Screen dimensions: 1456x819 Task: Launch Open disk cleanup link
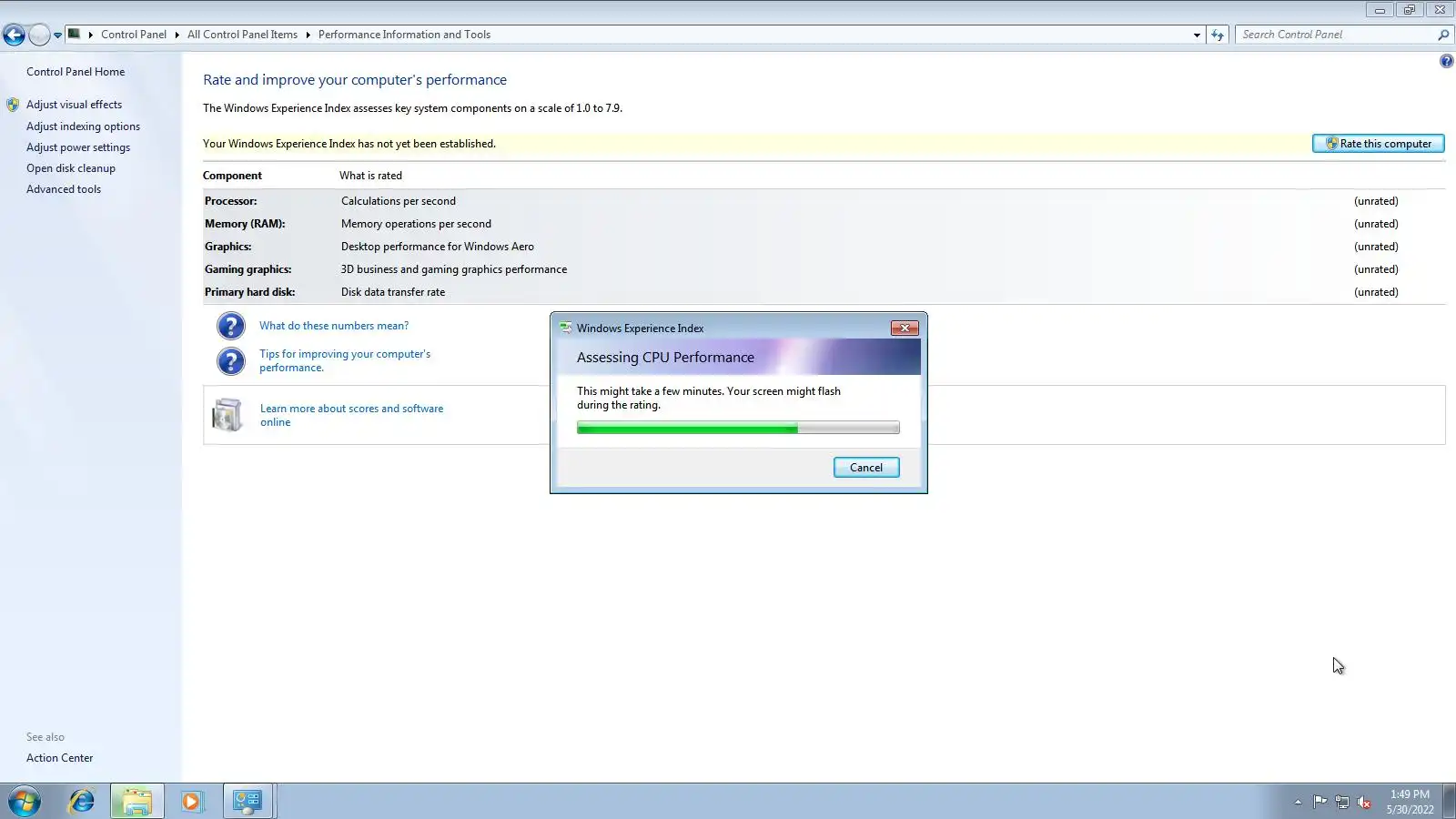tap(71, 168)
